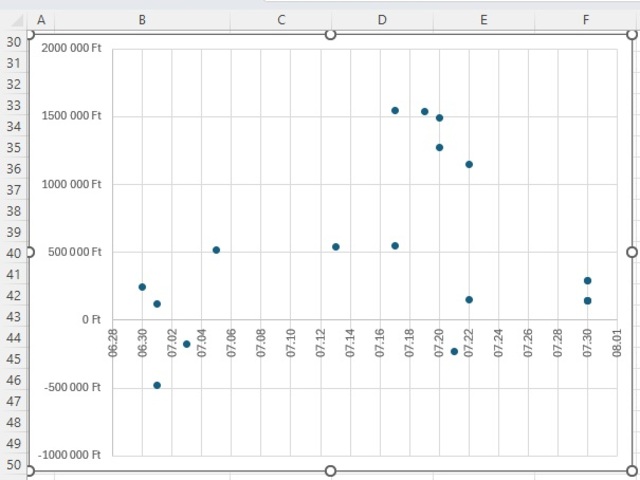Select the lowest data point near -500 000 Ft
Screen dimensions: 640x480
pyautogui.click(x=157, y=385)
